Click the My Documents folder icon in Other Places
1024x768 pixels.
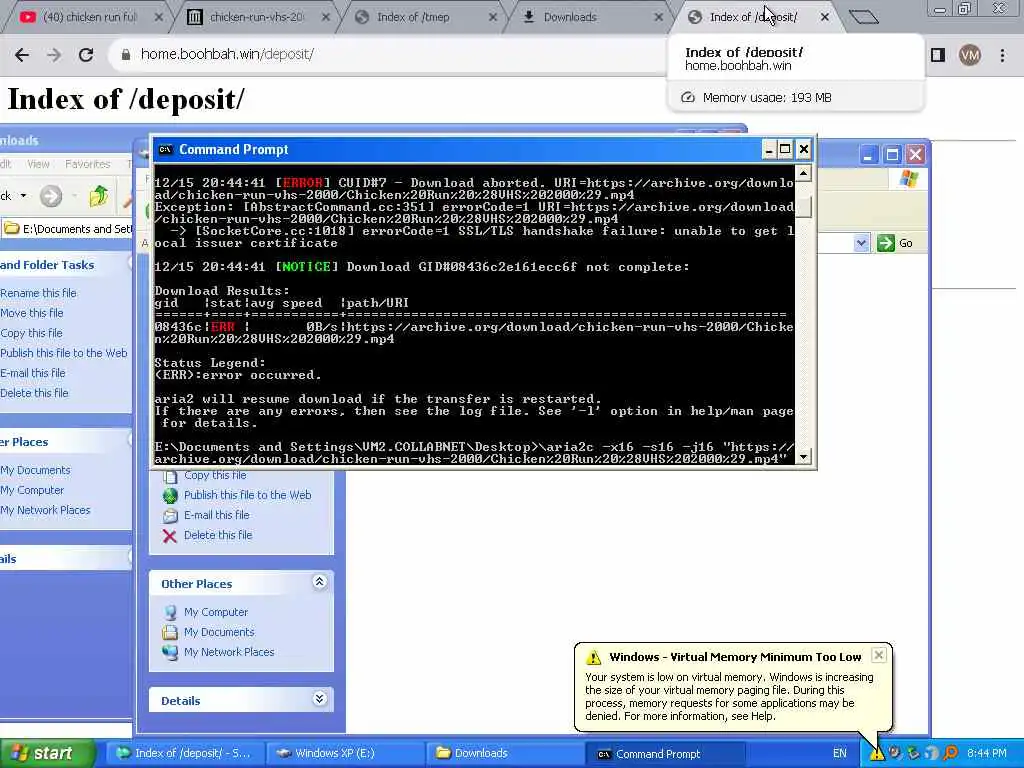[x=170, y=632]
